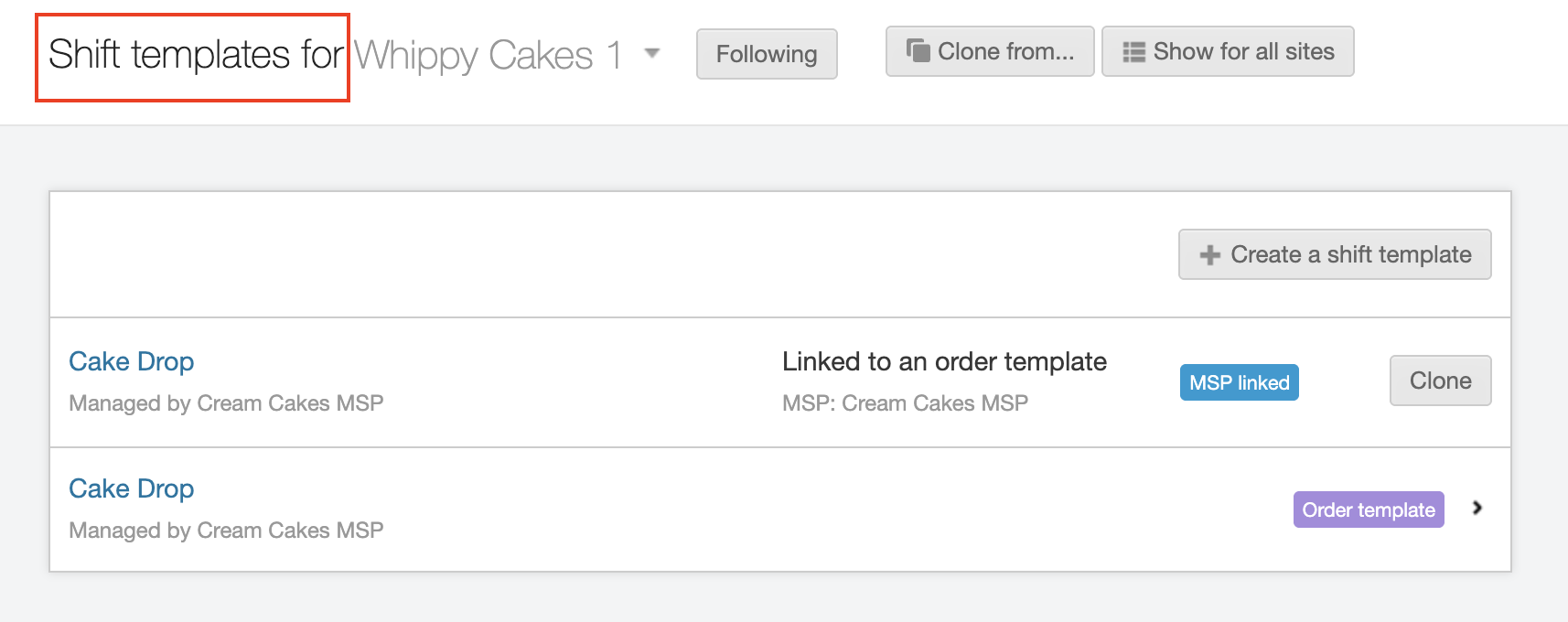
Task: Click Managed by Cream Cakes MSP in second row
Action: 226,531
